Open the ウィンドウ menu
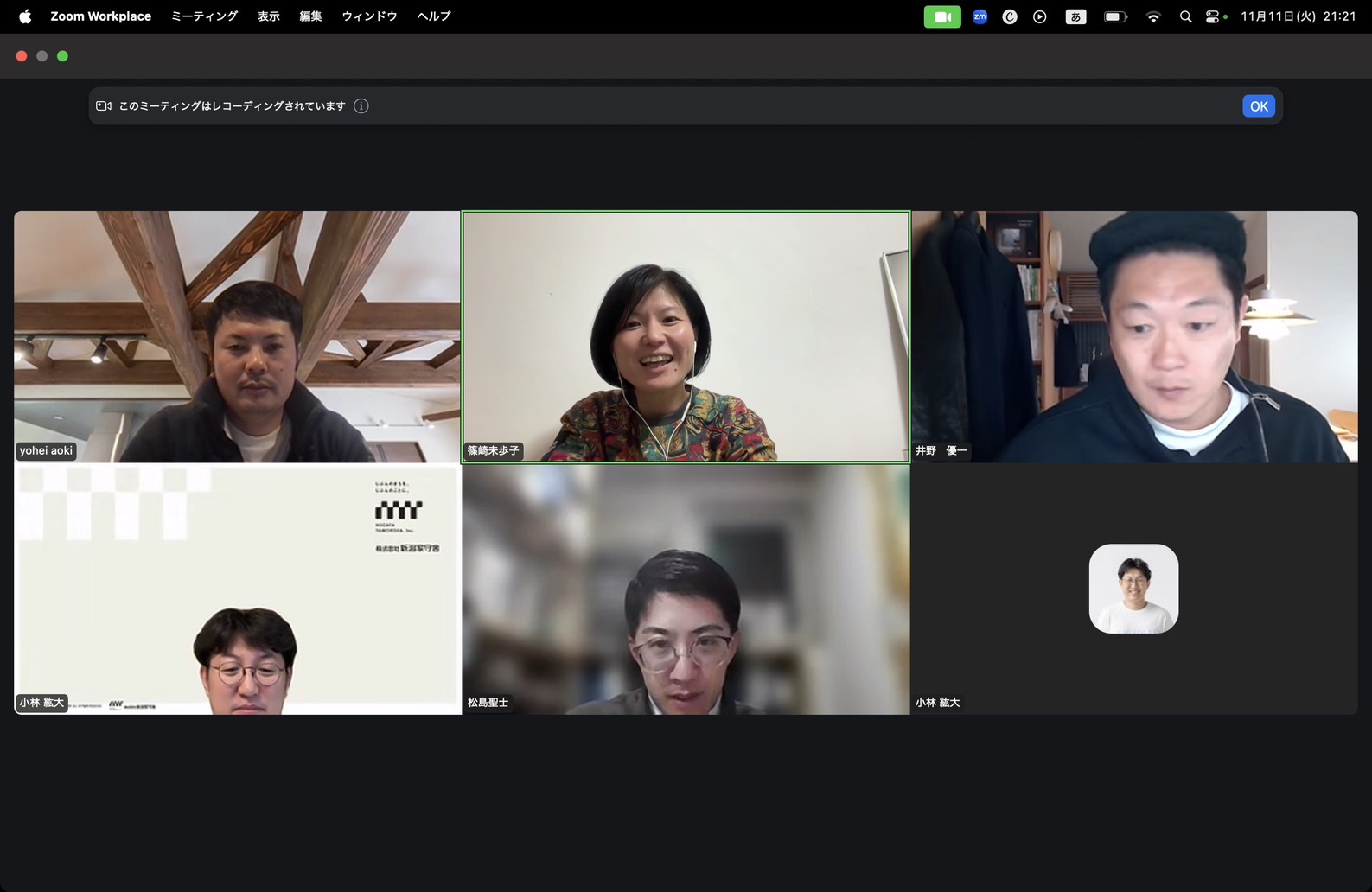Screen dimensions: 1372x892 (x=369, y=16)
